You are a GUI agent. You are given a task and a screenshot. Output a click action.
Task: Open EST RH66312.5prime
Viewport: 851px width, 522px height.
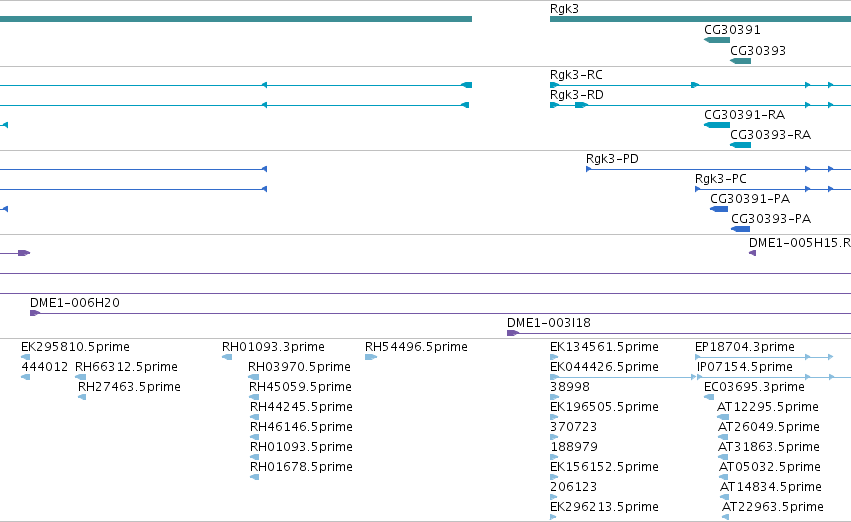(80, 377)
